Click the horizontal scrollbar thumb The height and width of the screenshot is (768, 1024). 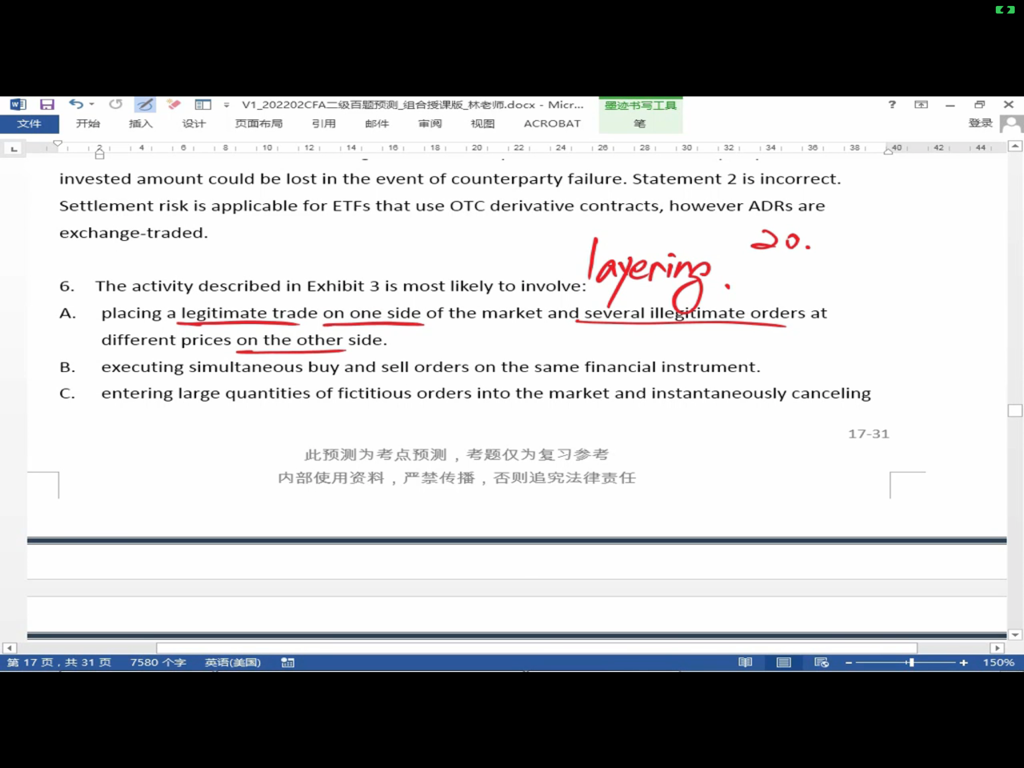tap(537, 648)
